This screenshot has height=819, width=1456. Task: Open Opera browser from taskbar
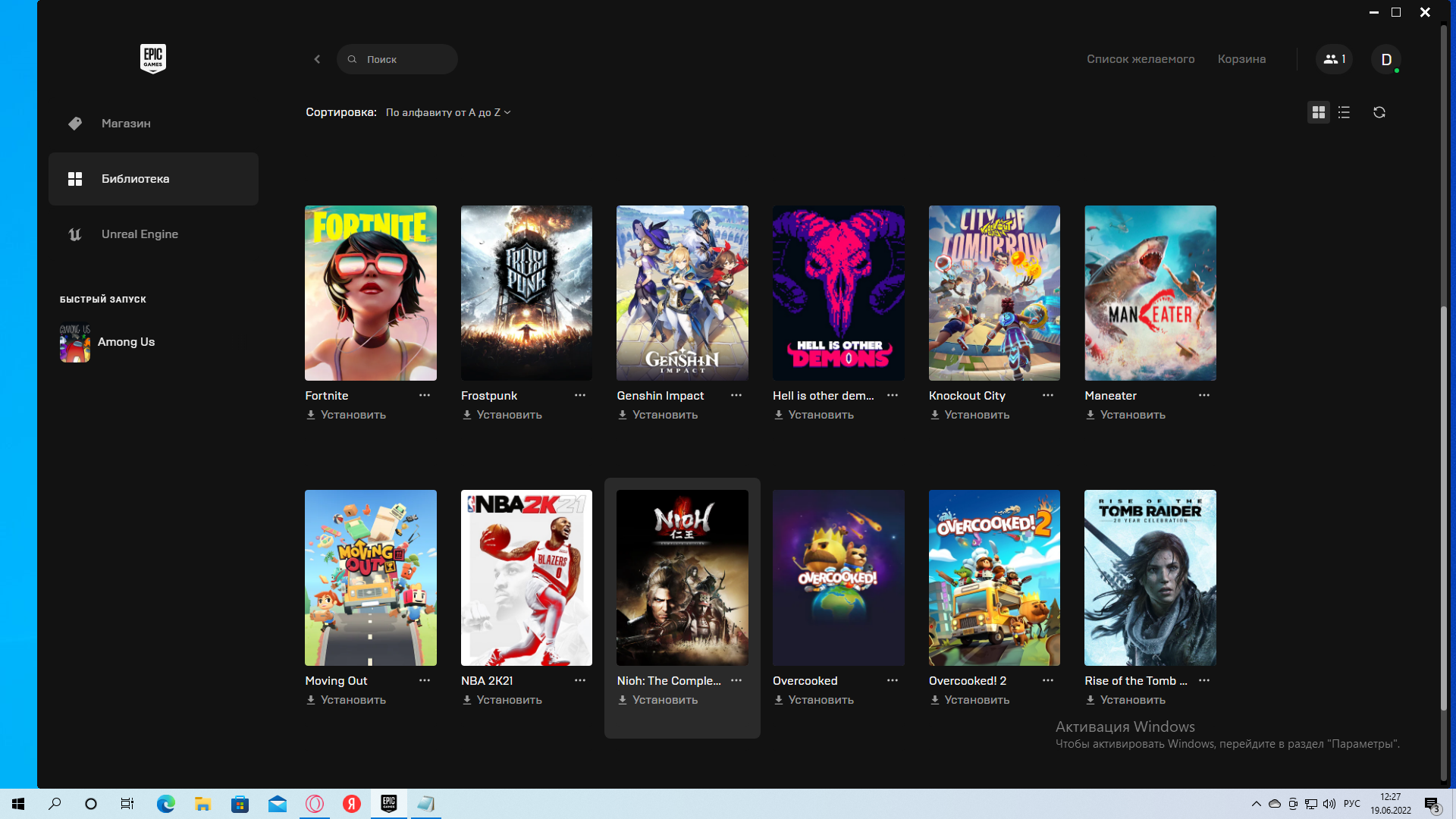click(315, 804)
